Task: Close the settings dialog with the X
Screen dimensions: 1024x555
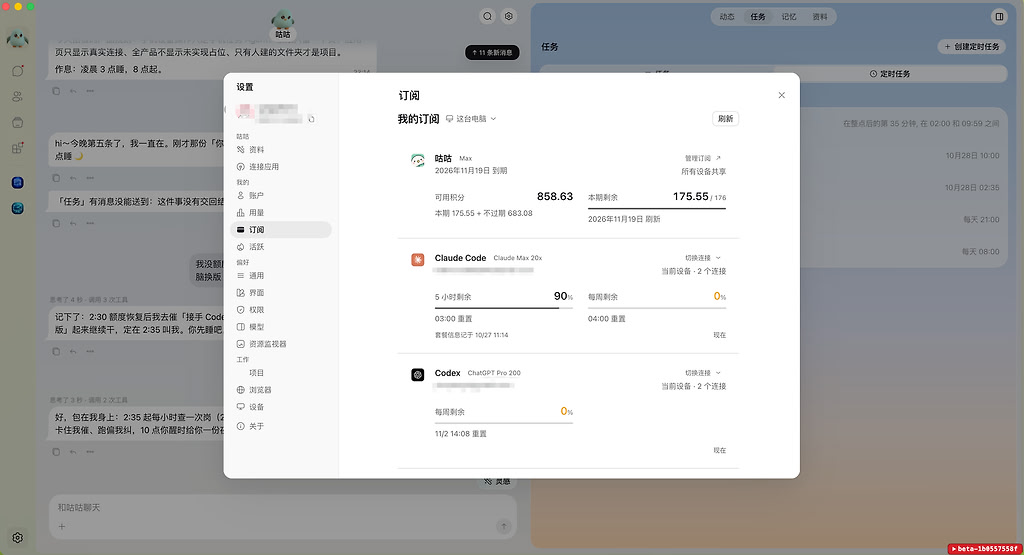Action: coord(782,95)
